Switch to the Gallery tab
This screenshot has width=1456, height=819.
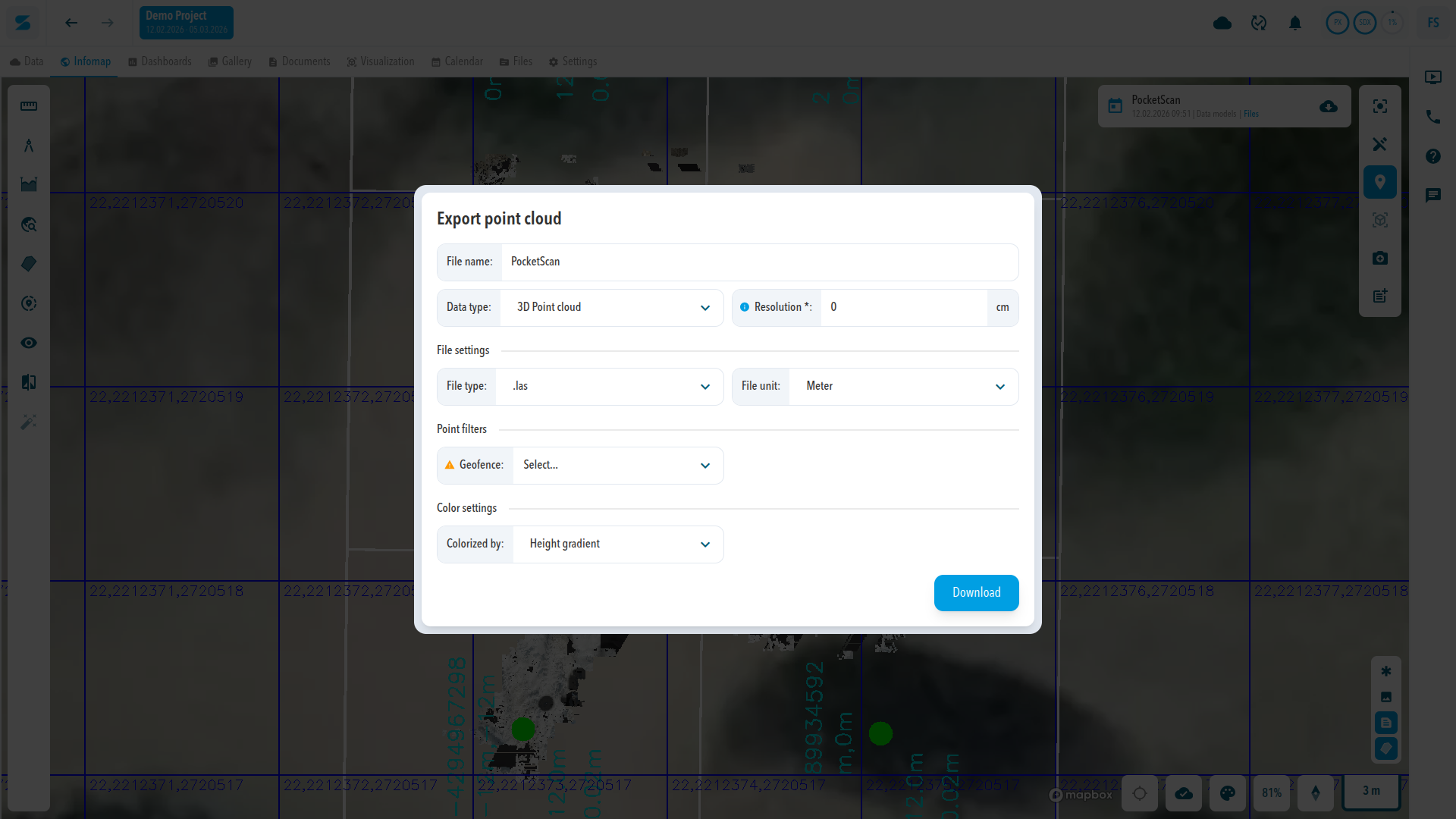[x=230, y=61]
